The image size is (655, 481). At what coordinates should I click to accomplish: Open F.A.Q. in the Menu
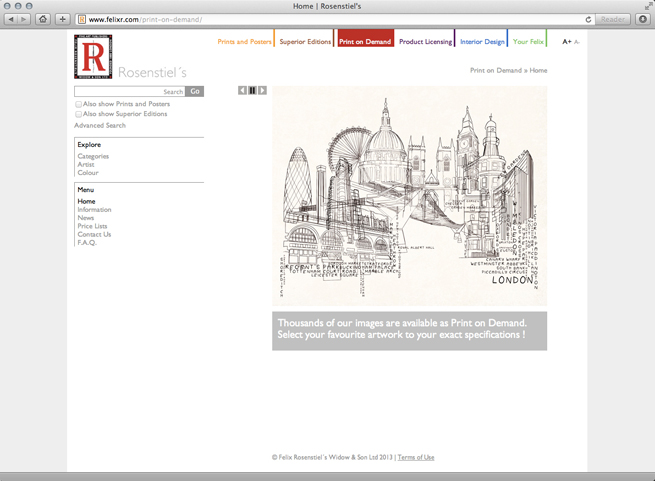coord(87,243)
